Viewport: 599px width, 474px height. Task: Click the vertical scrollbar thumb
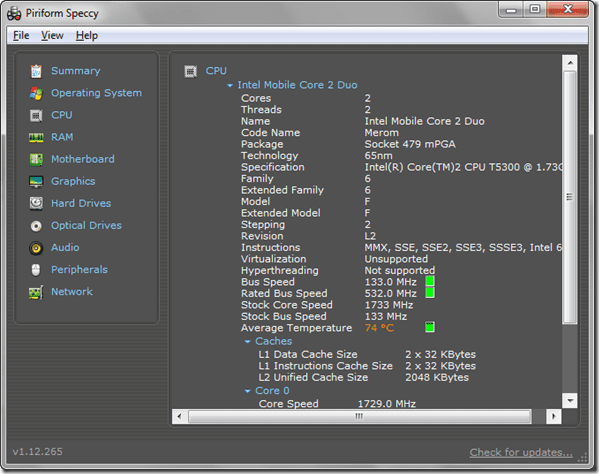click(x=570, y=197)
